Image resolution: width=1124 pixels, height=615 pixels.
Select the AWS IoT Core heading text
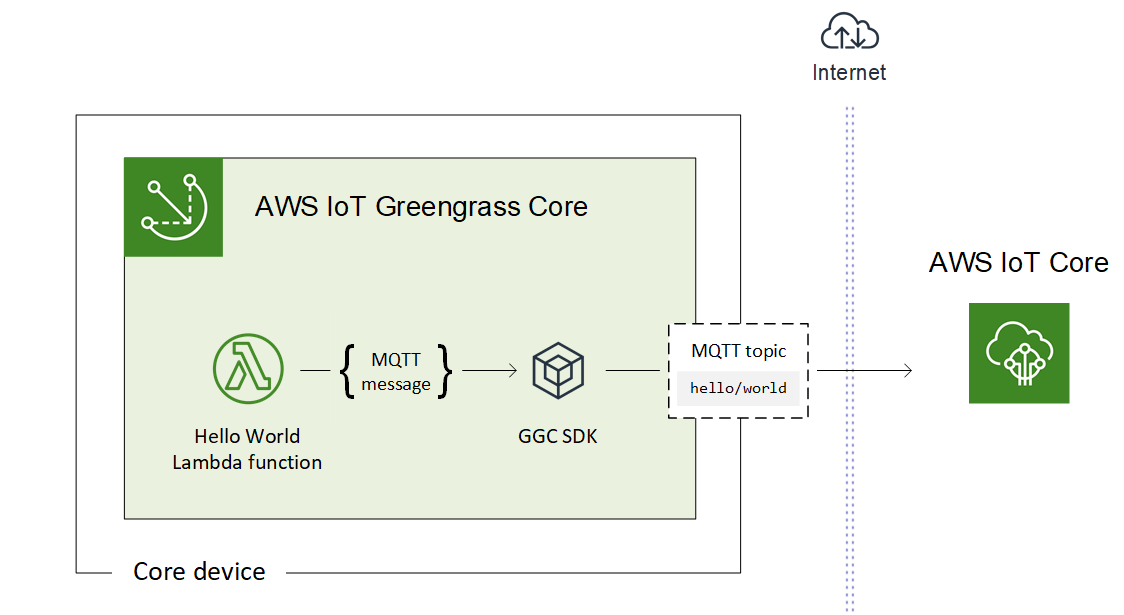click(1018, 262)
